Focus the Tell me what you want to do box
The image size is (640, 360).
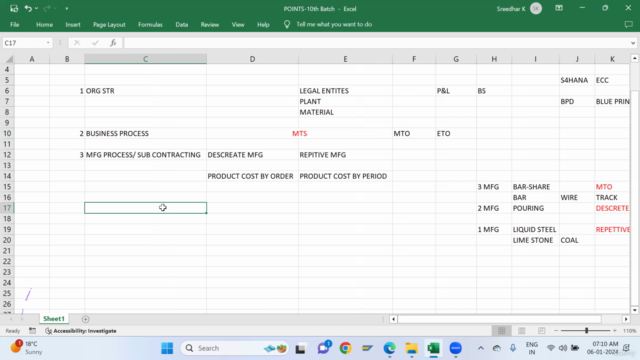[x=334, y=24]
